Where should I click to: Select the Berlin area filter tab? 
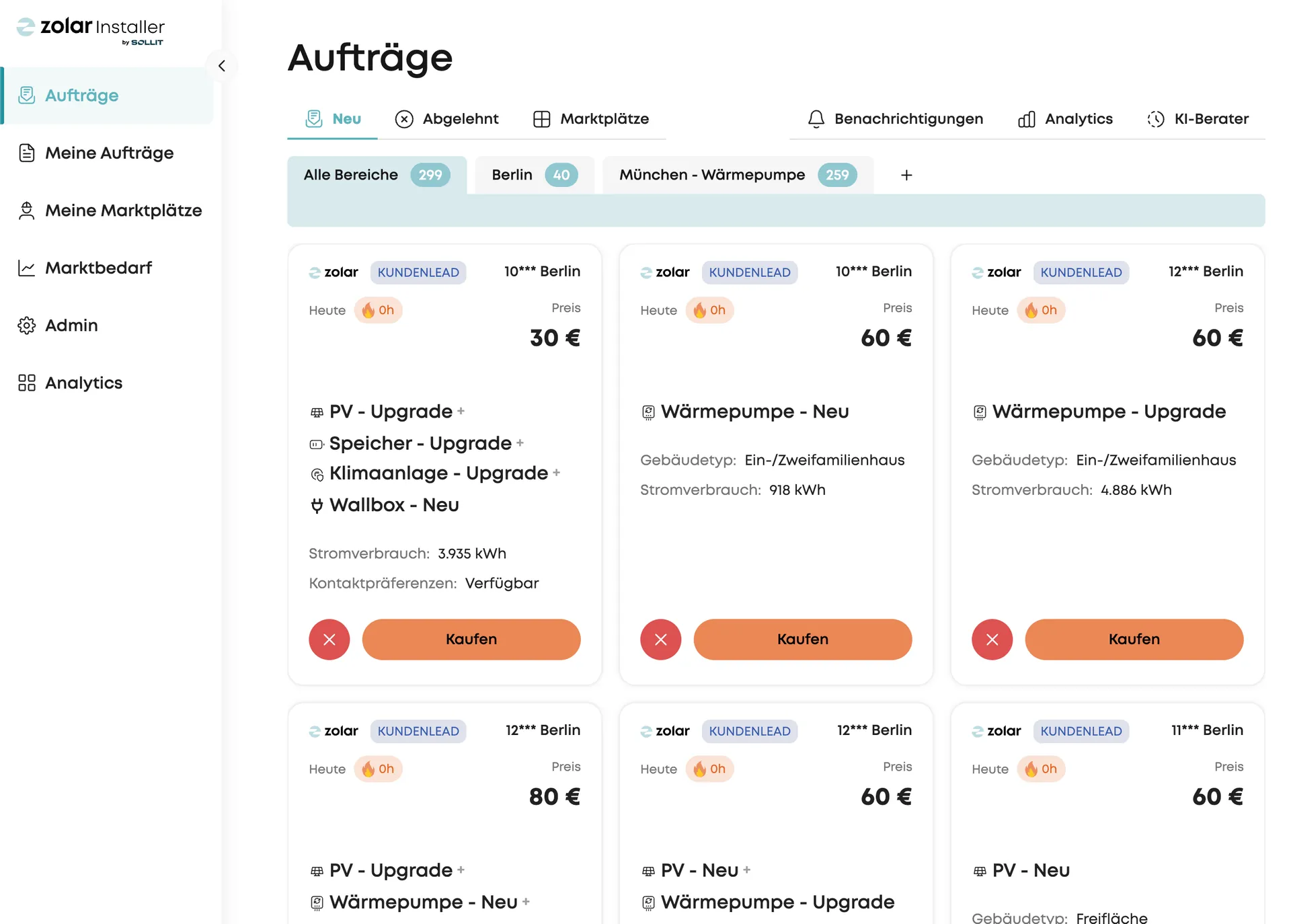click(535, 175)
